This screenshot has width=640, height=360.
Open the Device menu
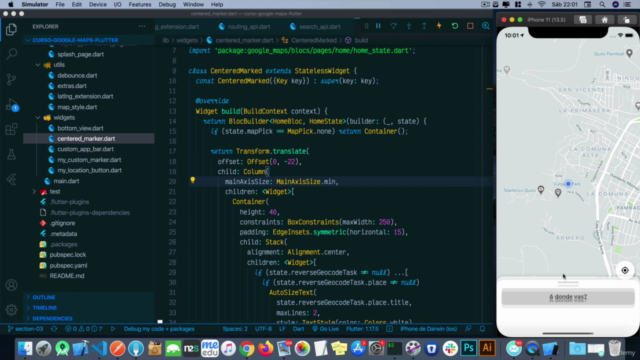[x=98, y=4]
